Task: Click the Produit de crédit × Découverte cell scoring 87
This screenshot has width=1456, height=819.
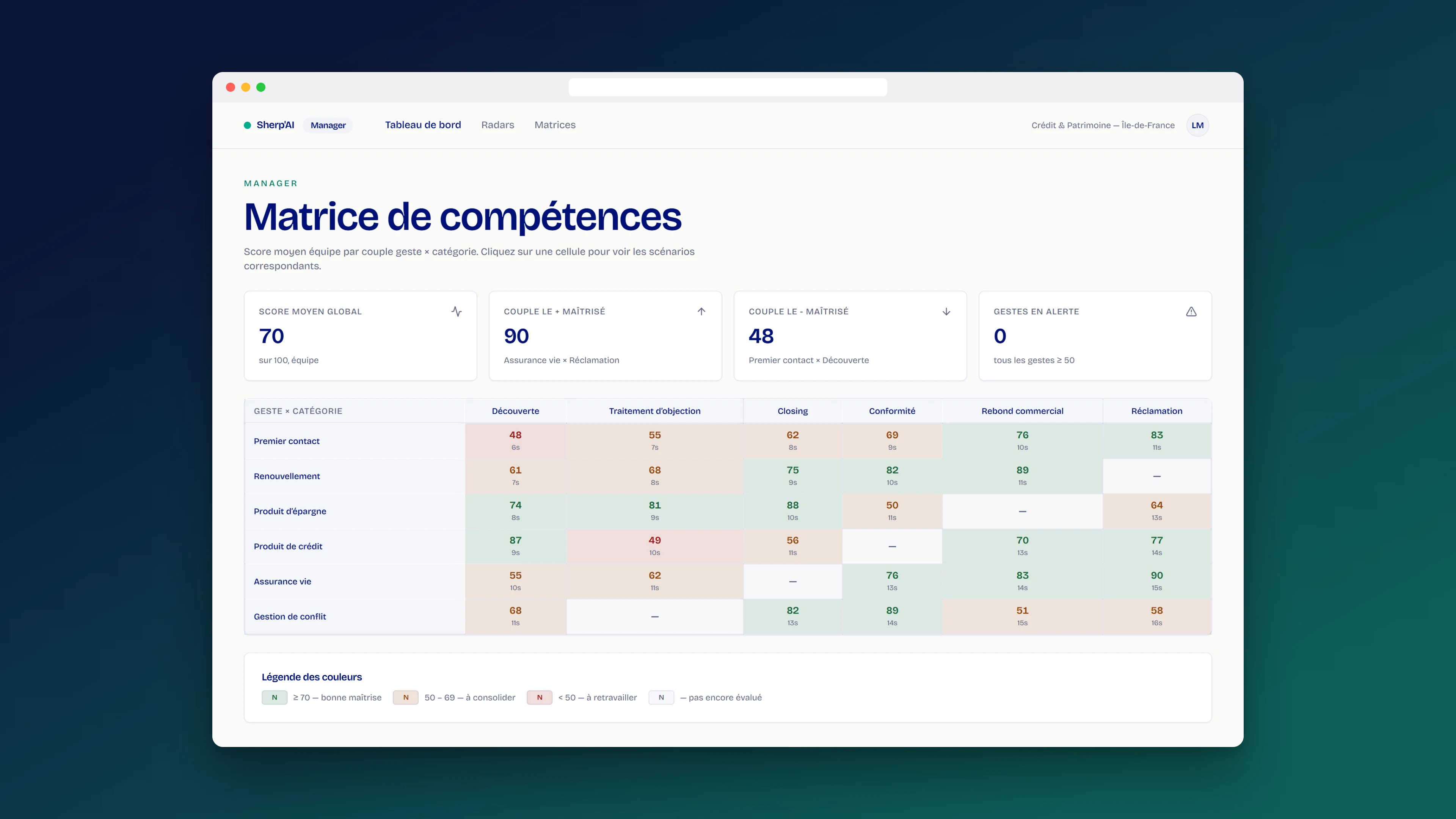Action: tap(516, 546)
